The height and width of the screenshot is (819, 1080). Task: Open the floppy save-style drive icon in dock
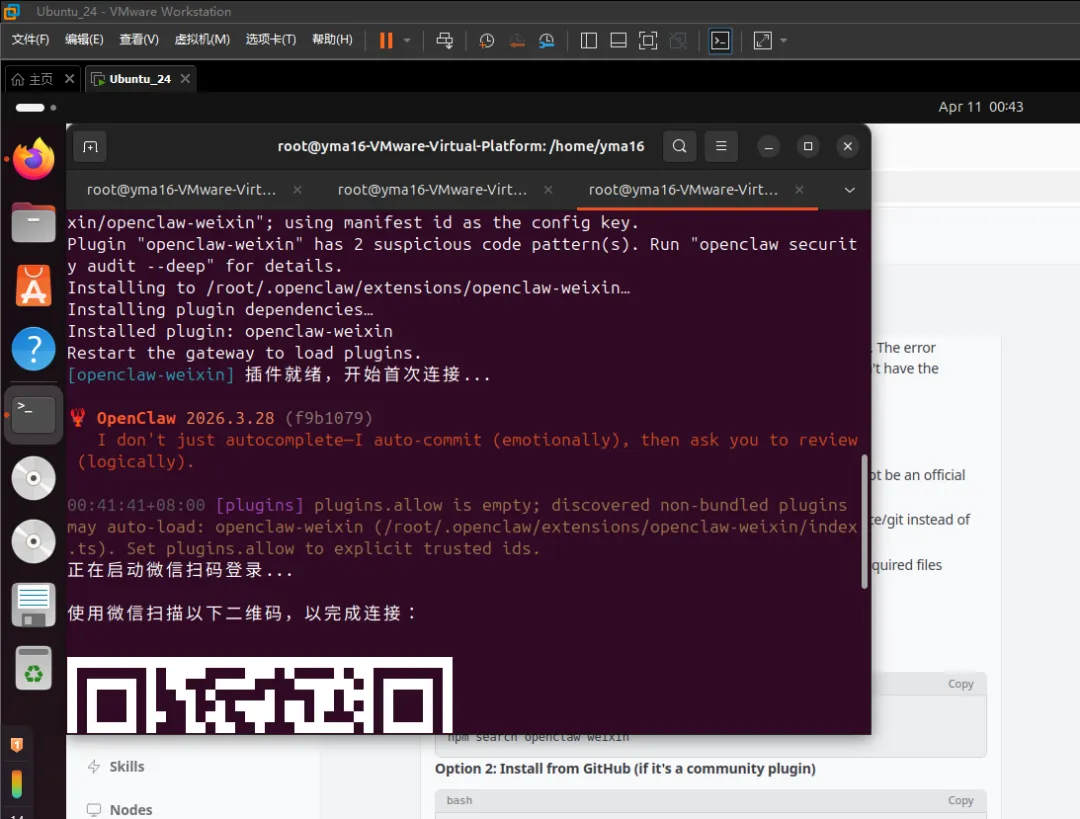pos(33,605)
